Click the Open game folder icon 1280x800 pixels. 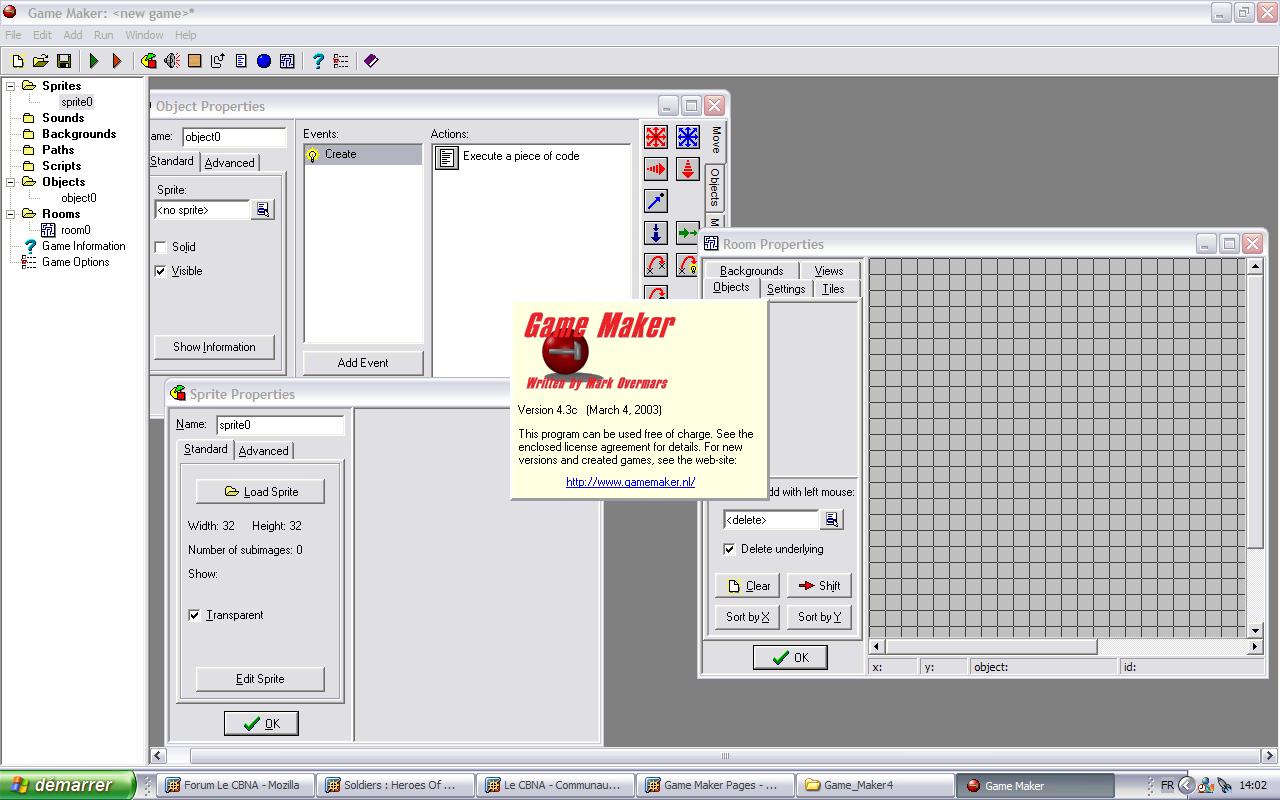coord(40,61)
